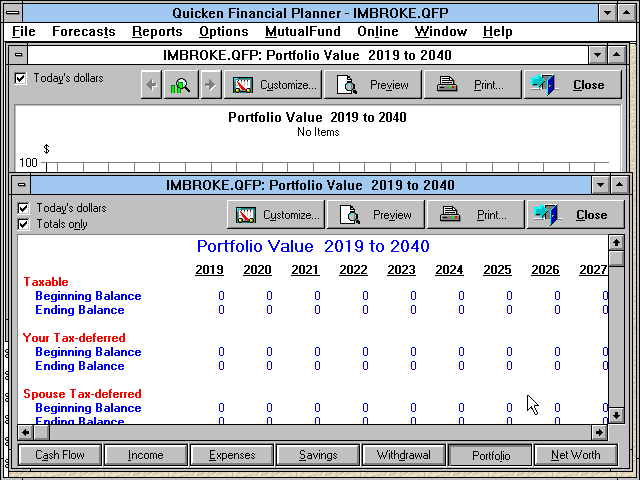
Task: Open the Forecasts menu
Action: coord(84,31)
